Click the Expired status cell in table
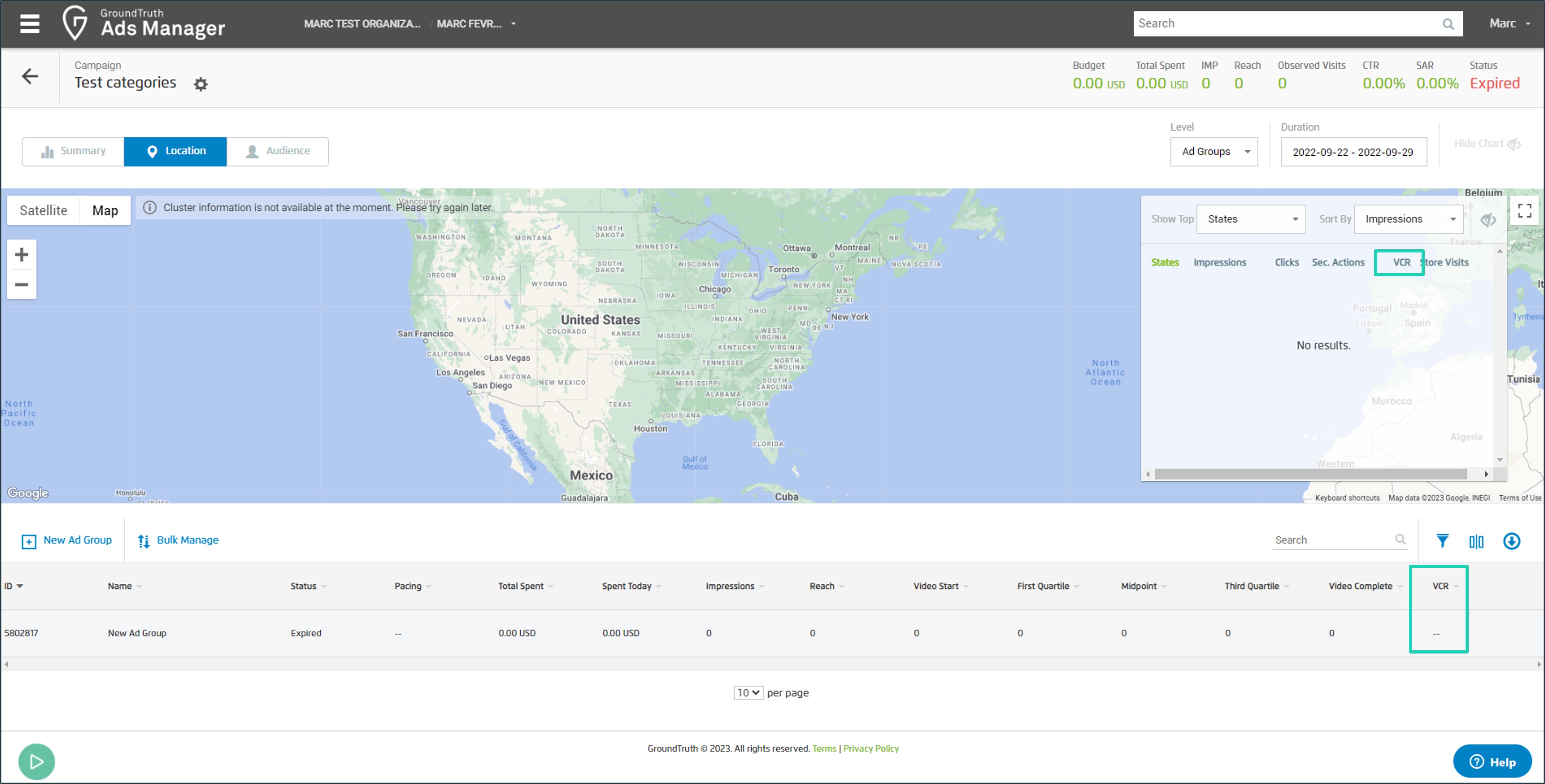The width and height of the screenshot is (1545, 784). (306, 633)
